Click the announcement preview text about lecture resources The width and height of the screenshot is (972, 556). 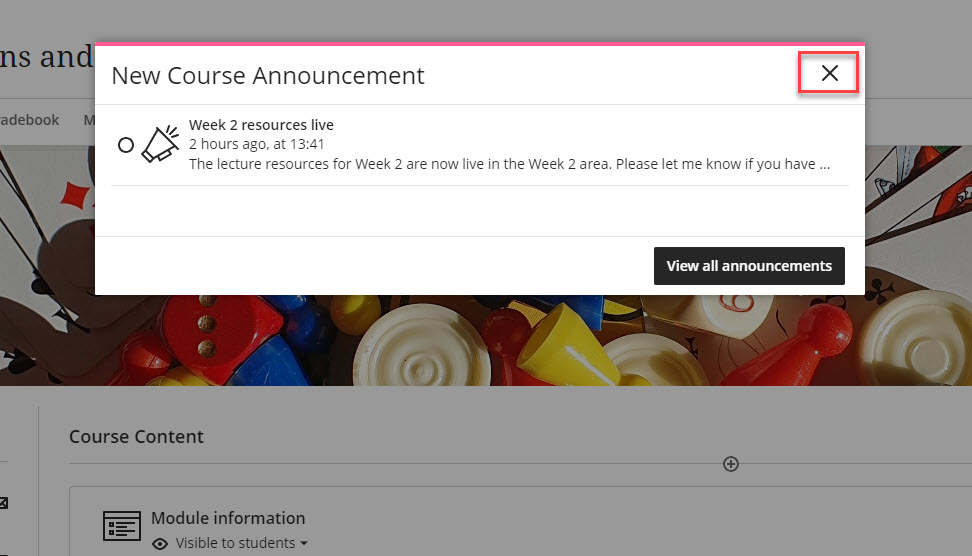click(509, 164)
